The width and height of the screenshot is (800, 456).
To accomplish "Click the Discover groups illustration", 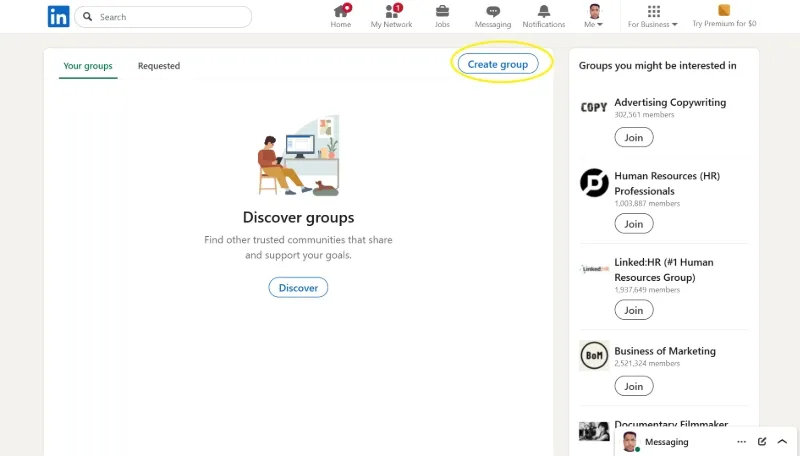I will [x=298, y=156].
